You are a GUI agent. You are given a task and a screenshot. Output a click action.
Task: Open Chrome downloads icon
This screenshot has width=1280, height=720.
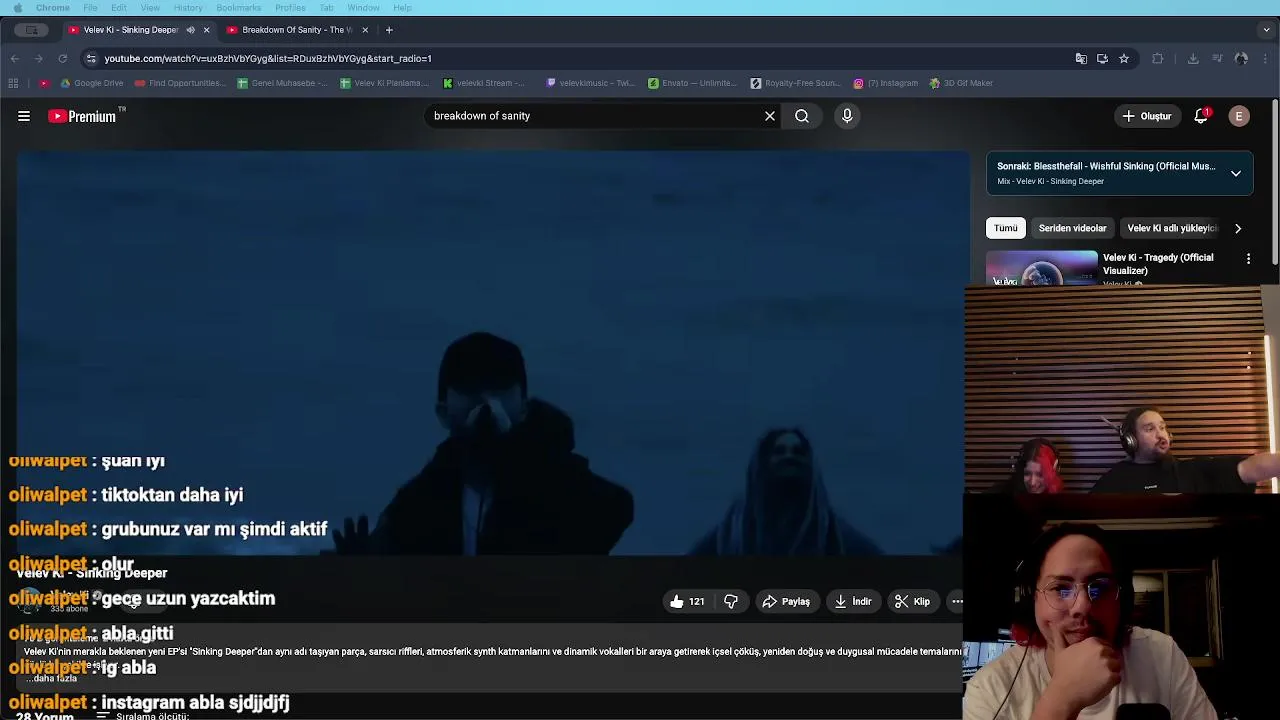(x=1193, y=59)
